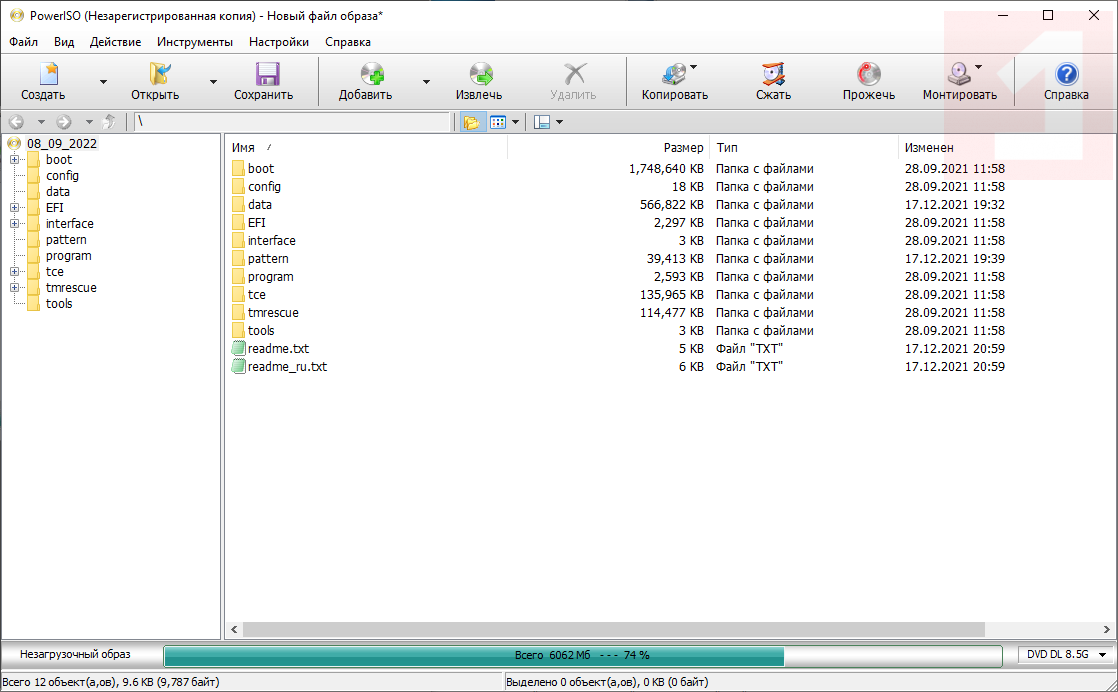1118x692 pixels.
Task: Expand the EFI folder in tree
Action: [14, 207]
